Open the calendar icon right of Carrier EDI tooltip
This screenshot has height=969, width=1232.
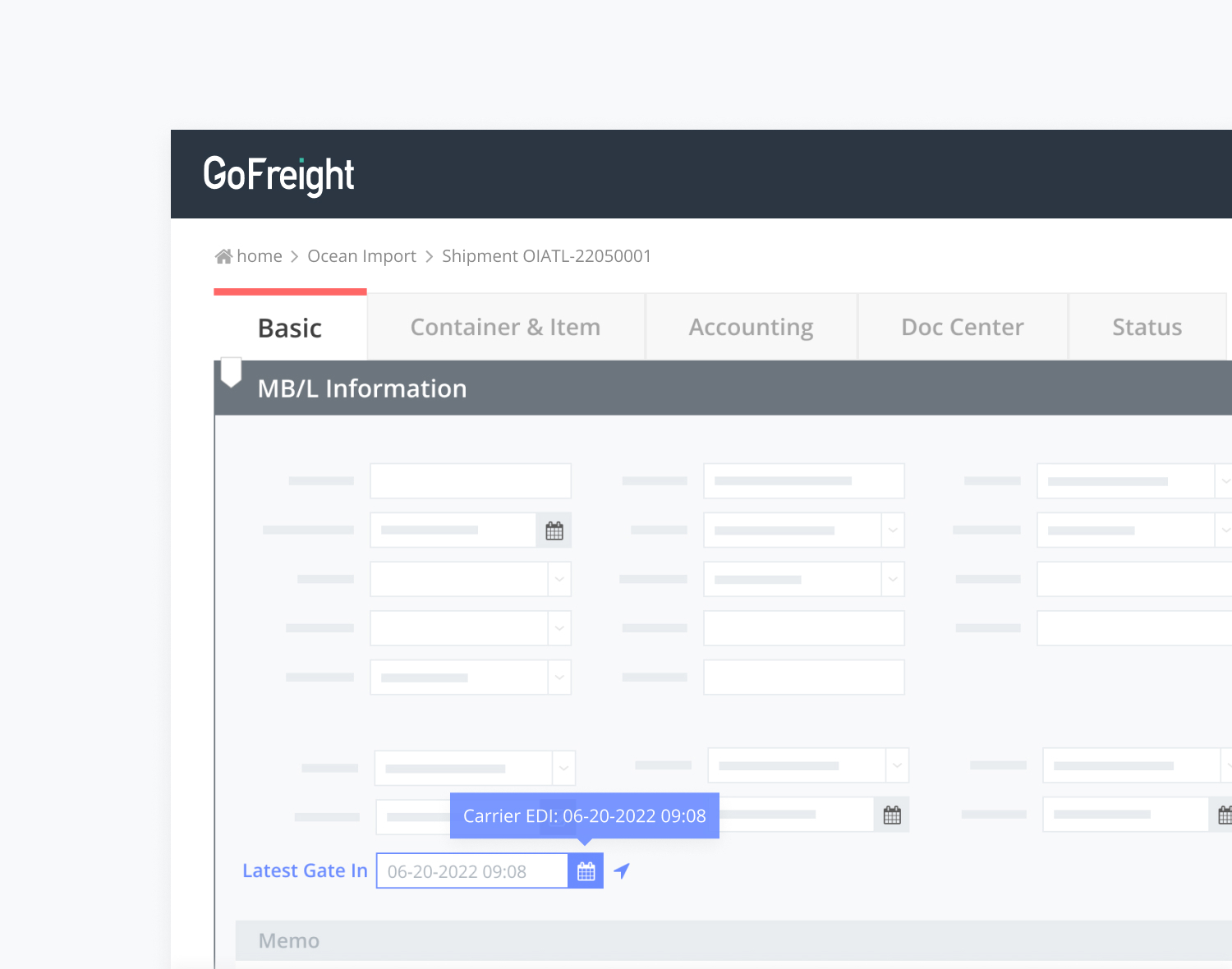point(892,815)
